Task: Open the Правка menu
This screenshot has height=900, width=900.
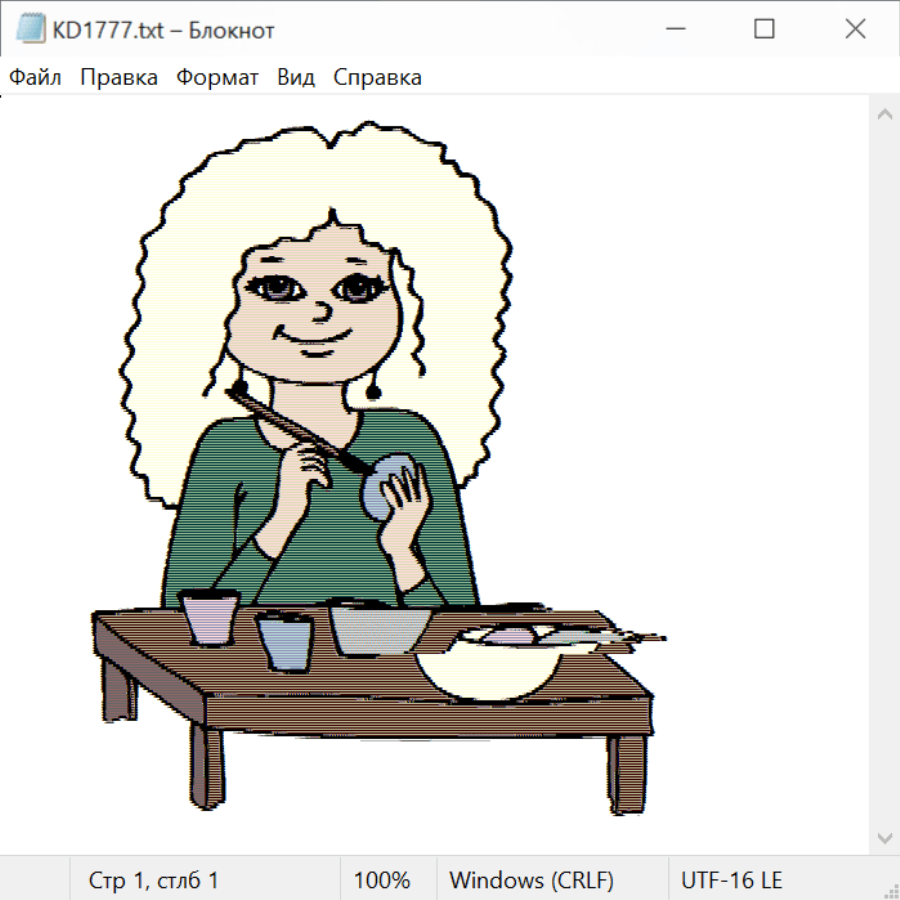Action: (x=119, y=78)
